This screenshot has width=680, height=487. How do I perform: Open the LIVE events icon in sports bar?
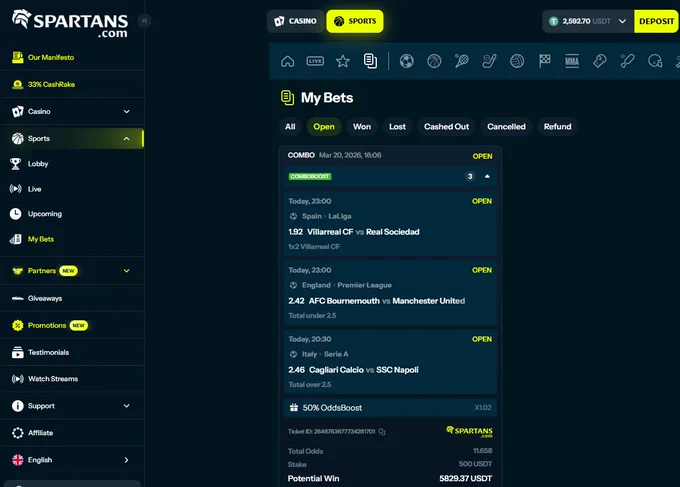click(315, 61)
